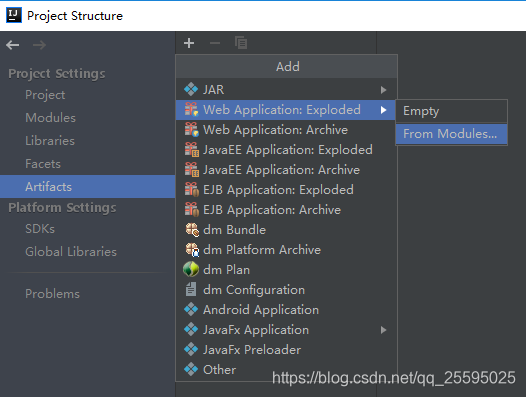Click the Other diamond icon
The image size is (526, 397).
click(191, 369)
